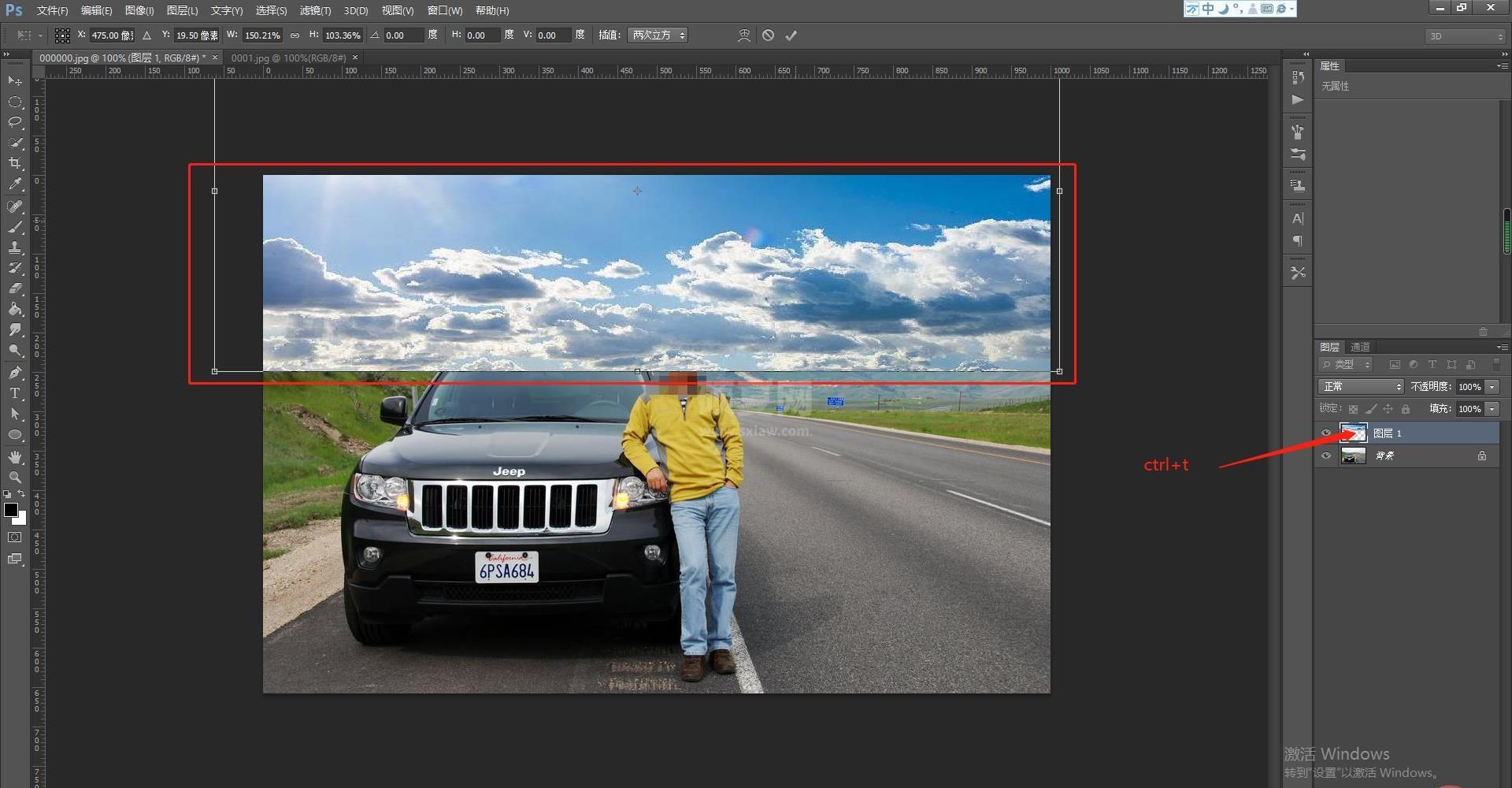The width and height of the screenshot is (1512, 788).
Task: Select the Lasso tool
Action: (x=15, y=122)
